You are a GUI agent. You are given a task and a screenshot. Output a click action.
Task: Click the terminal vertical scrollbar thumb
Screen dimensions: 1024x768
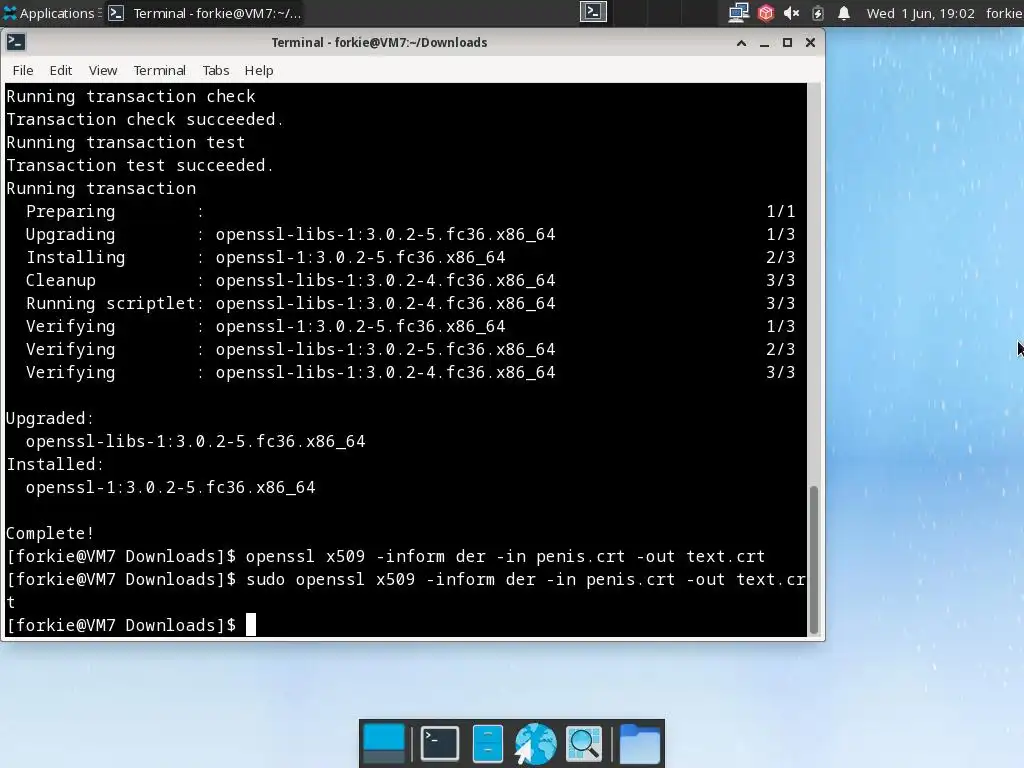[x=814, y=560]
